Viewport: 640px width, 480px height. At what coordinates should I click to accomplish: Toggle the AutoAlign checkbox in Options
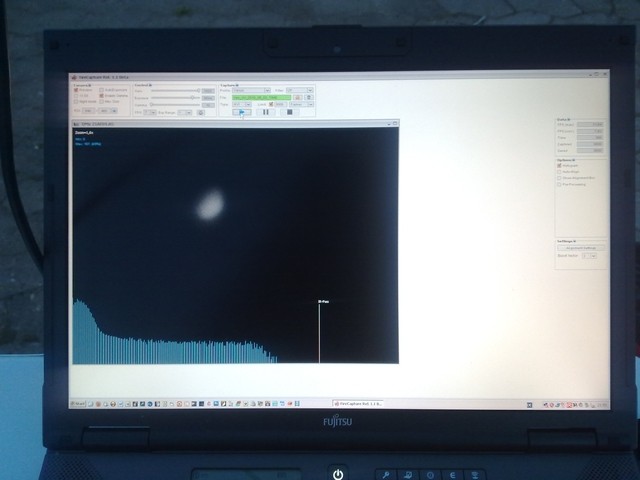(559, 172)
